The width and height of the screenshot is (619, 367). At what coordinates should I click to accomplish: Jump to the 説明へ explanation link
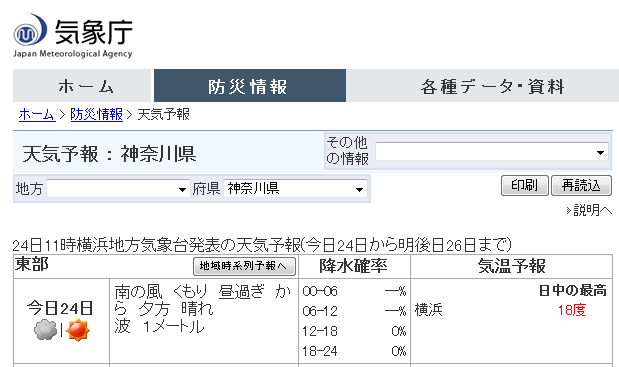pyautogui.click(x=593, y=210)
